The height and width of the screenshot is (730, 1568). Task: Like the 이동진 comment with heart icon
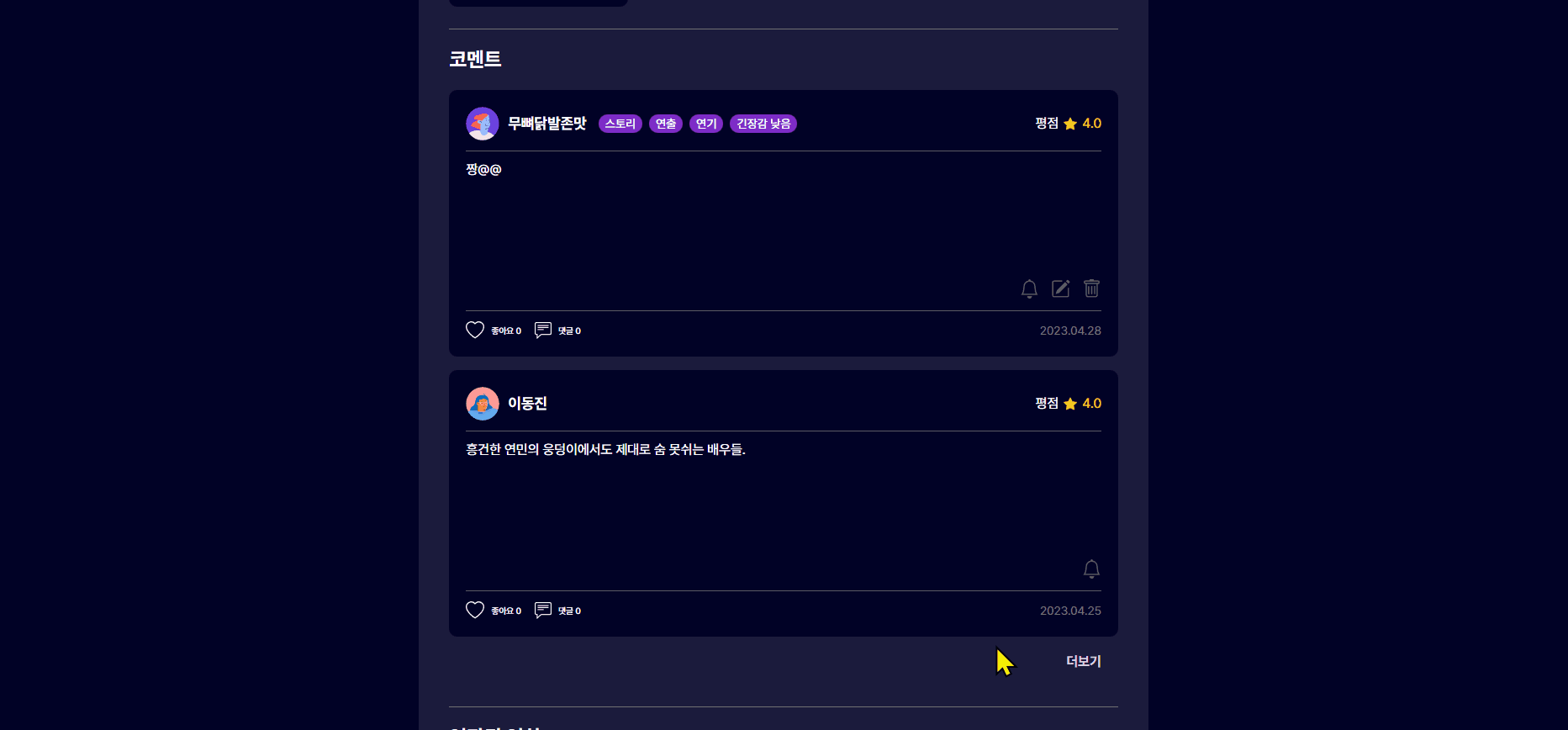(475, 610)
